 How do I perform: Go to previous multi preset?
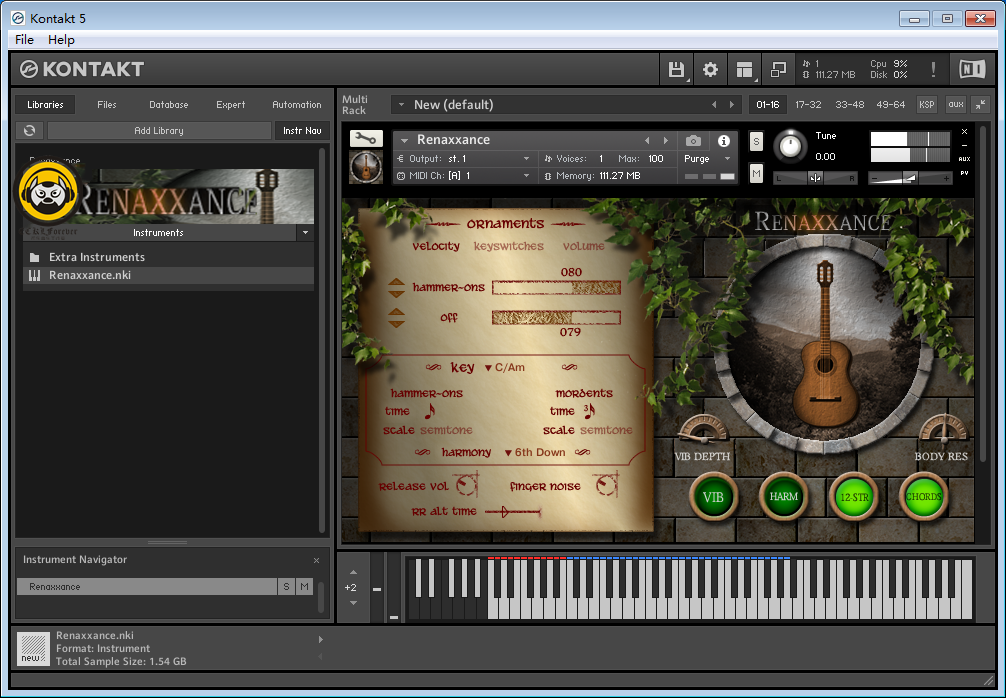pos(714,105)
